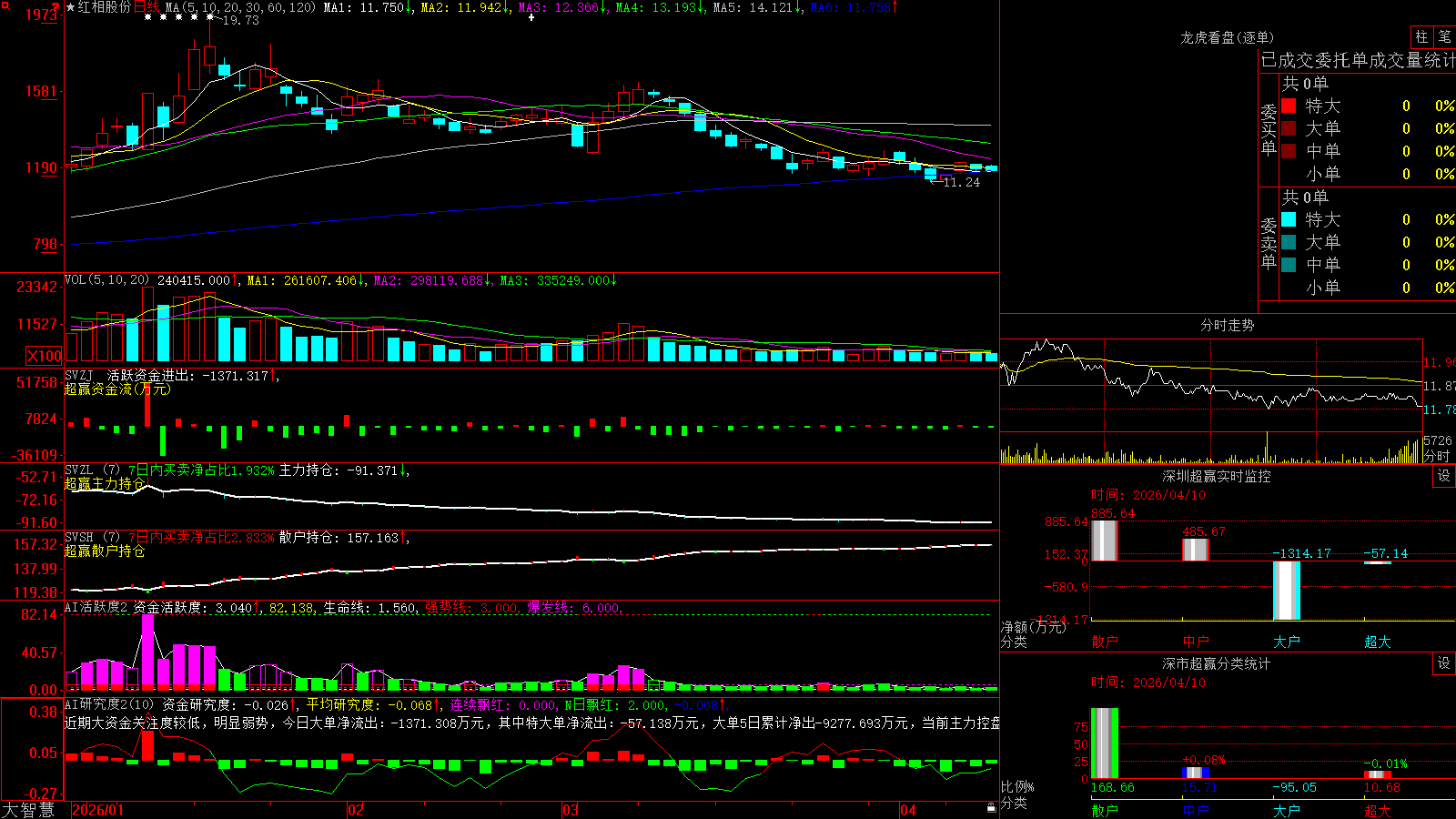Jump to month 02 on the time axis

pyautogui.click(x=356, y=810)
